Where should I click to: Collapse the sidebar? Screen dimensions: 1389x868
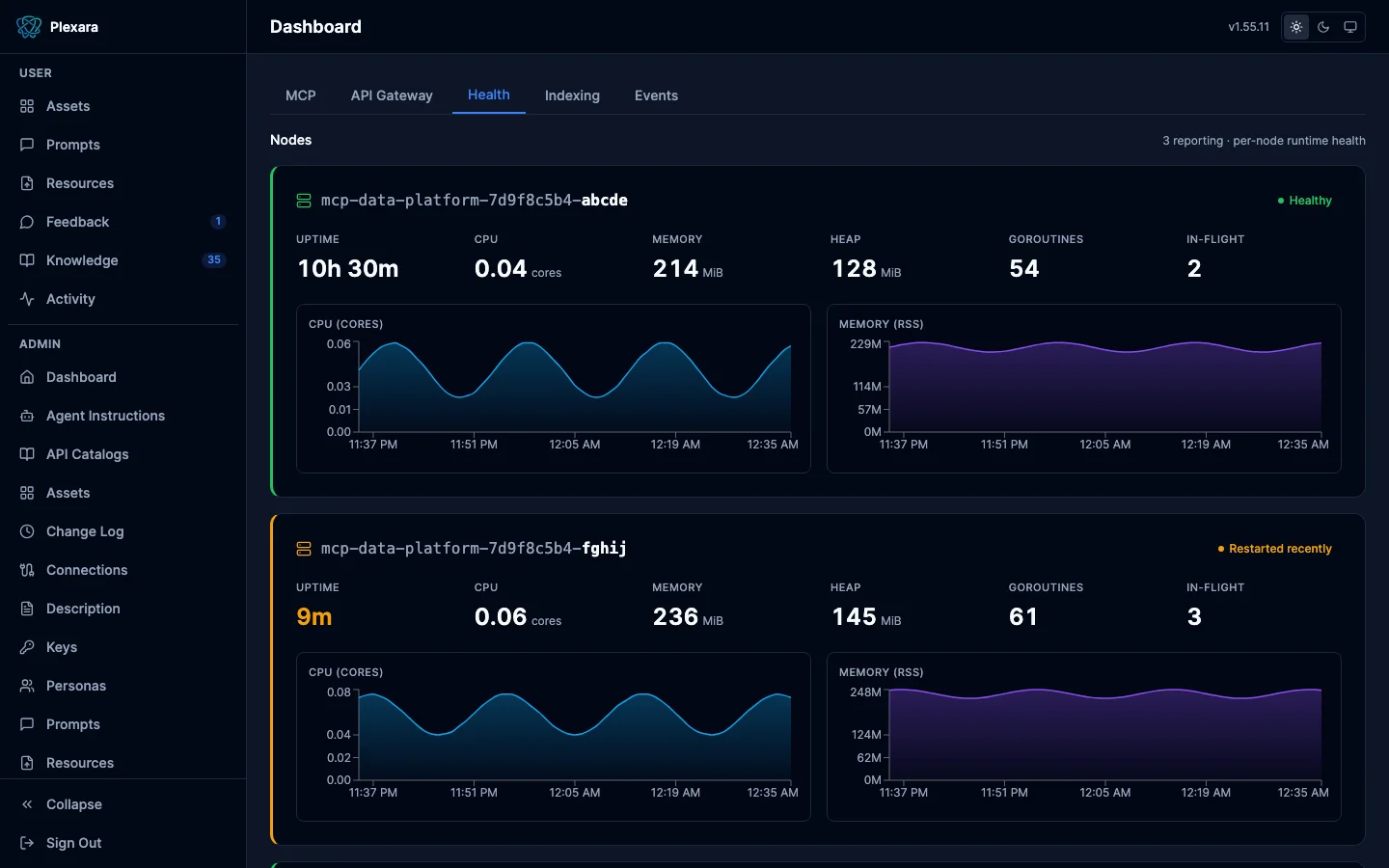pyautogui.click(x=123, y=804)
